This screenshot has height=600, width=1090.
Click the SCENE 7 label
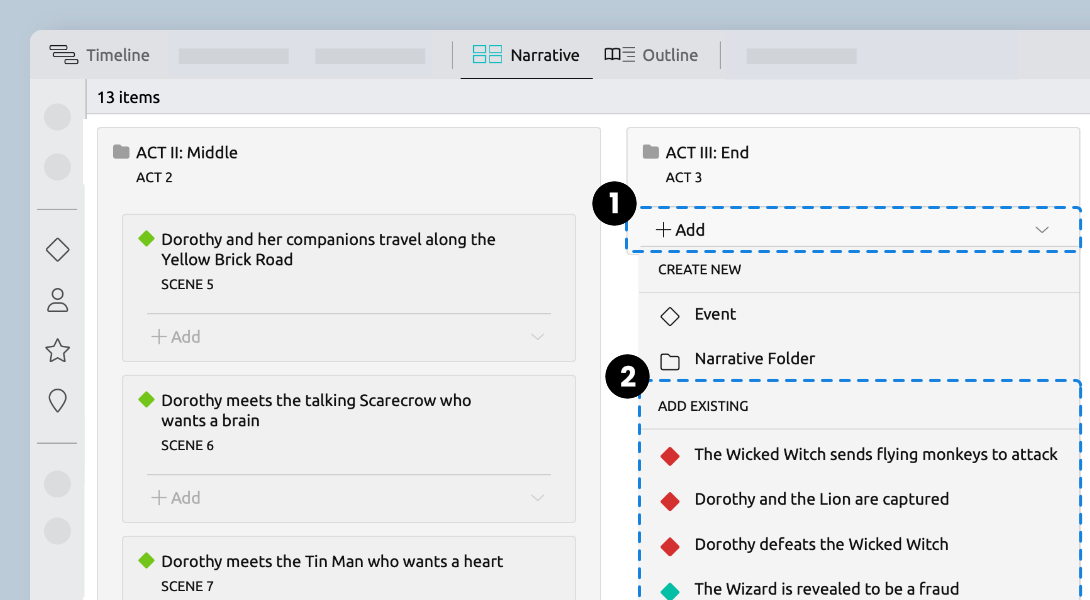[x=187, y=587]
